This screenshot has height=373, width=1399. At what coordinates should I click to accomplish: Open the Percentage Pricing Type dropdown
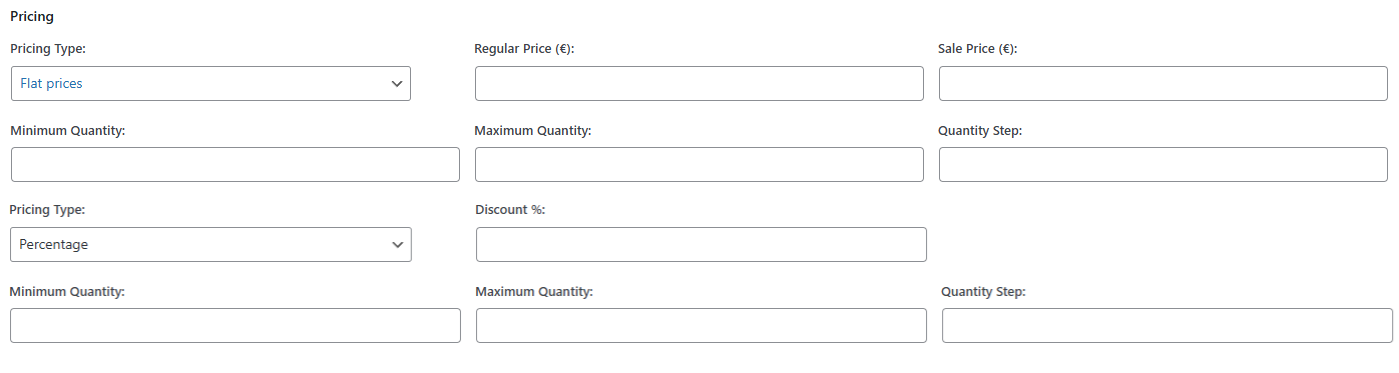coord(211,244)
